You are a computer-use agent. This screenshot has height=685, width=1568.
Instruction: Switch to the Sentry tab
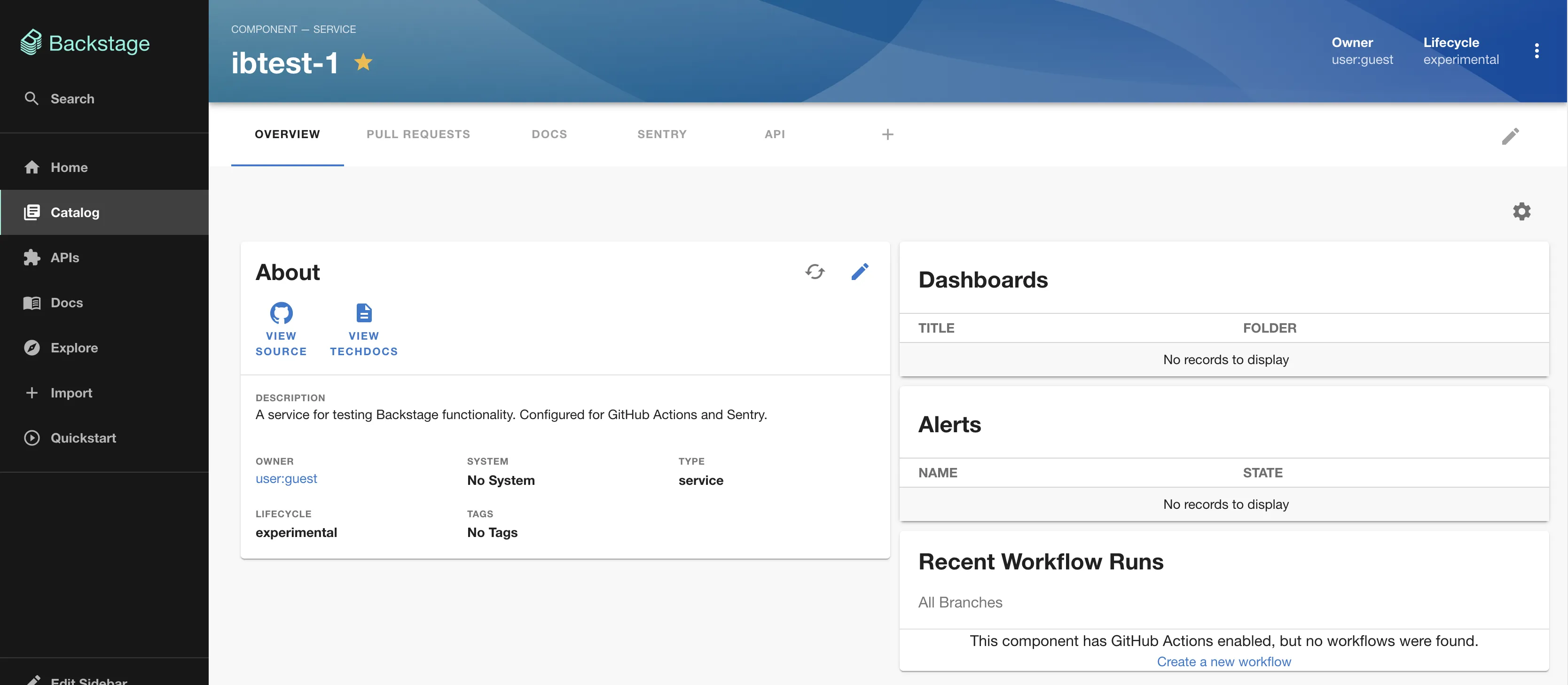click(662, 134)
